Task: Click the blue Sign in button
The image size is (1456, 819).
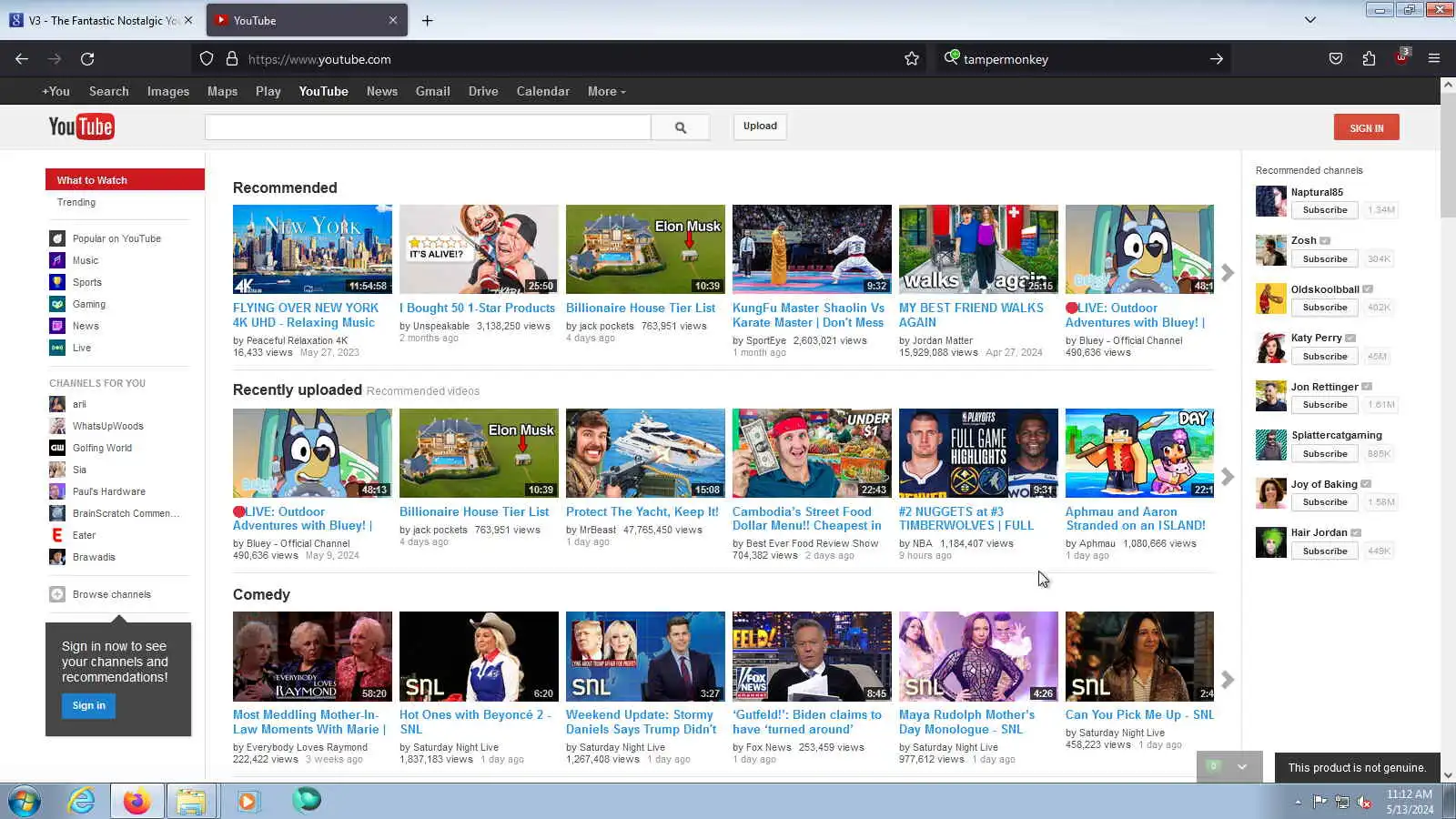Action: [88, 705]
